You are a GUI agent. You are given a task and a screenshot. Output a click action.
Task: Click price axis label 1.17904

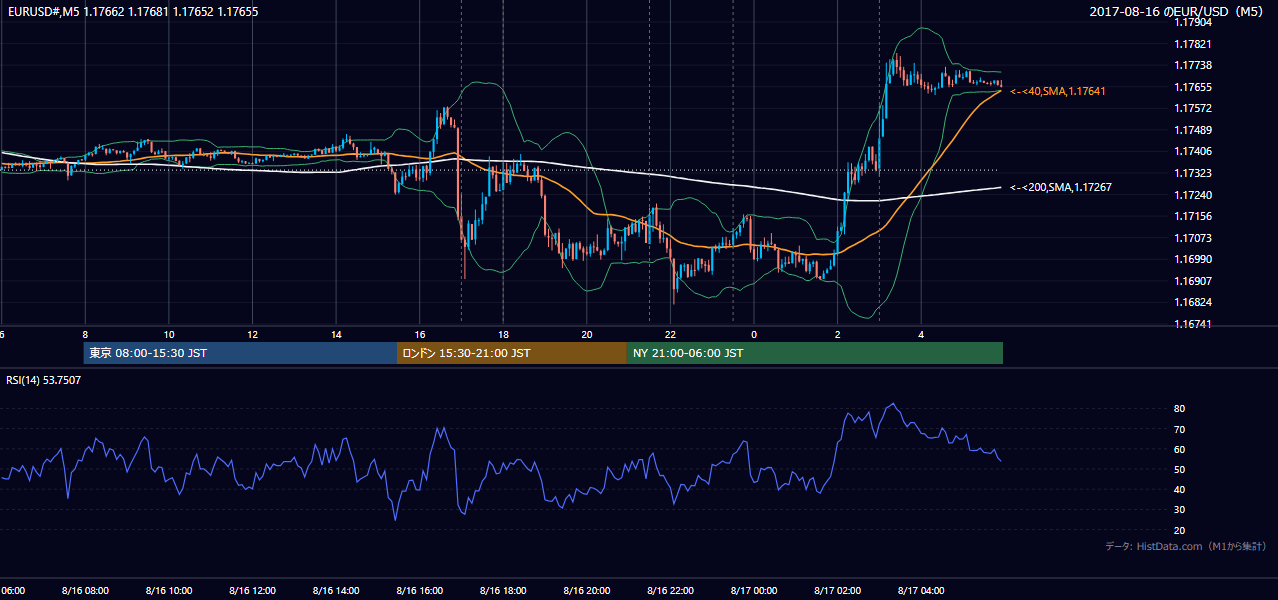click(1193, 23)
